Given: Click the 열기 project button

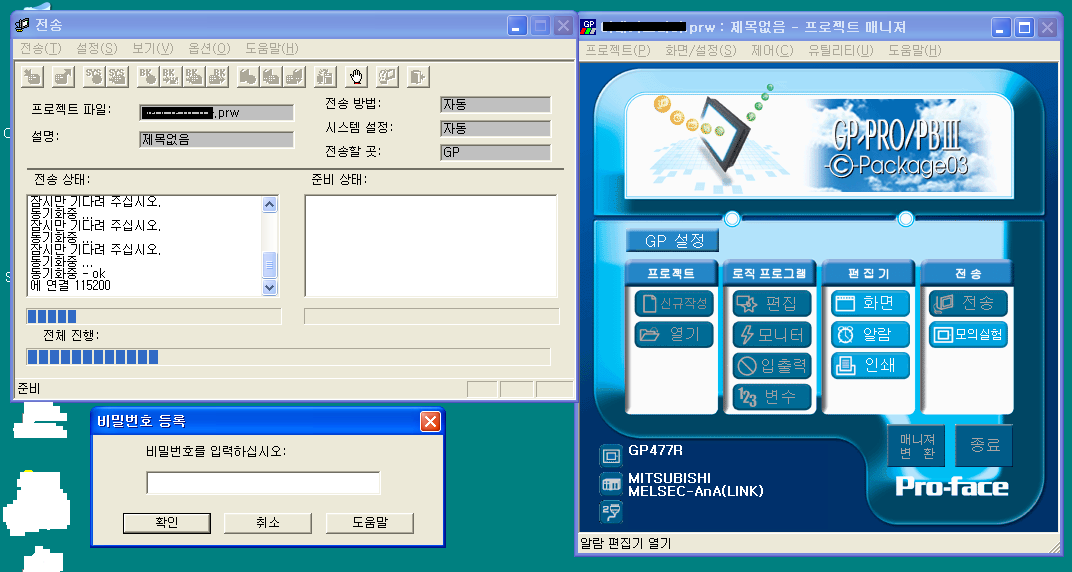Looking at the screenshot, I should coord(674,334).
